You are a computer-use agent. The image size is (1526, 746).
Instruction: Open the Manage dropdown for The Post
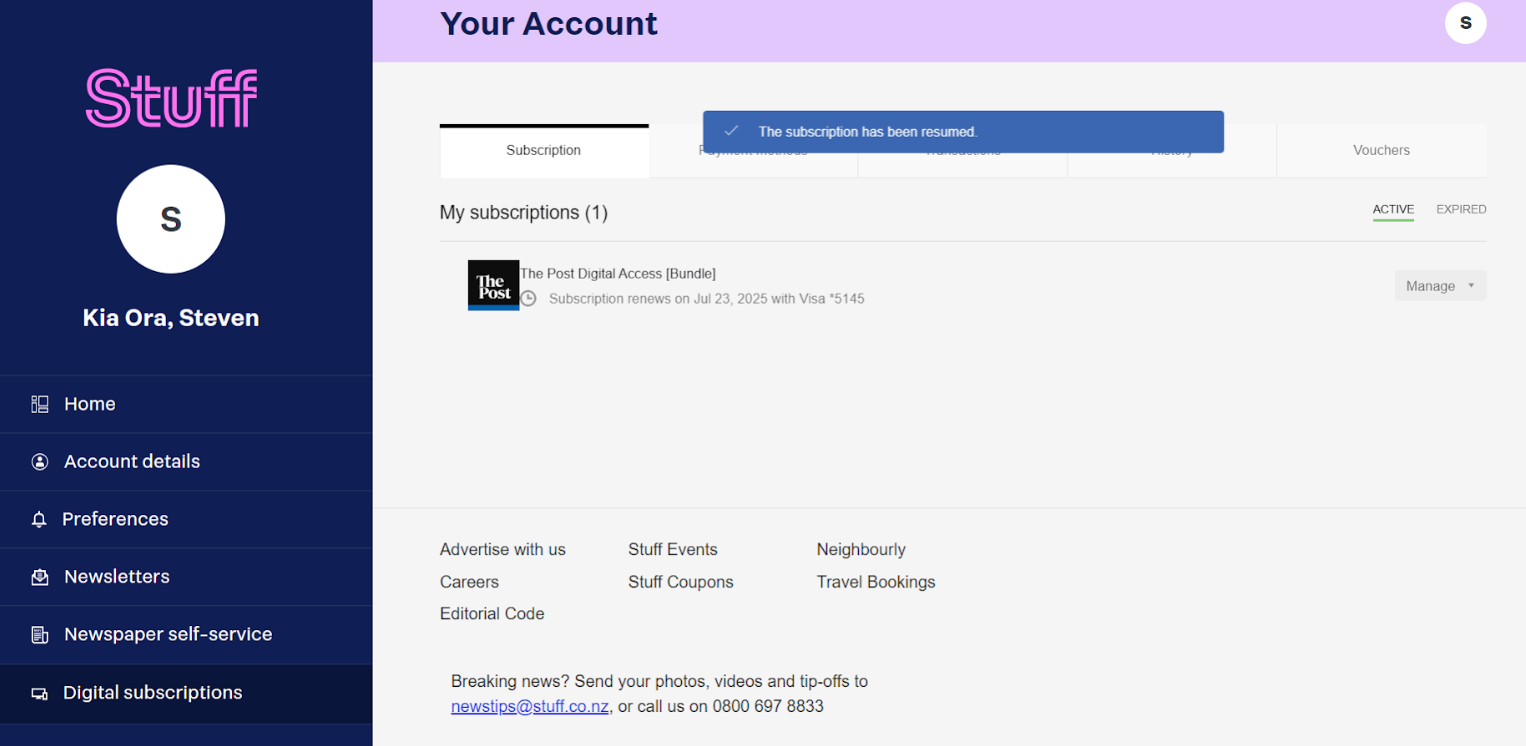pos(1440,286)
